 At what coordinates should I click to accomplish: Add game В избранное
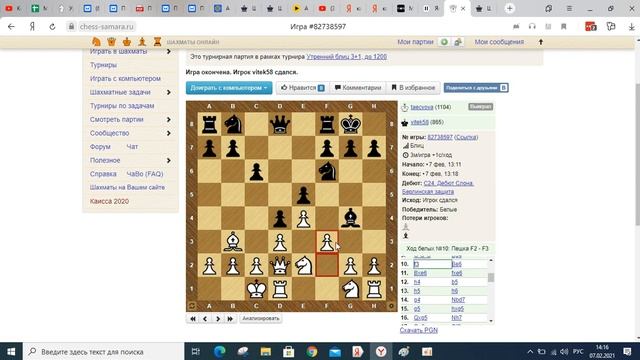(413, 88)
